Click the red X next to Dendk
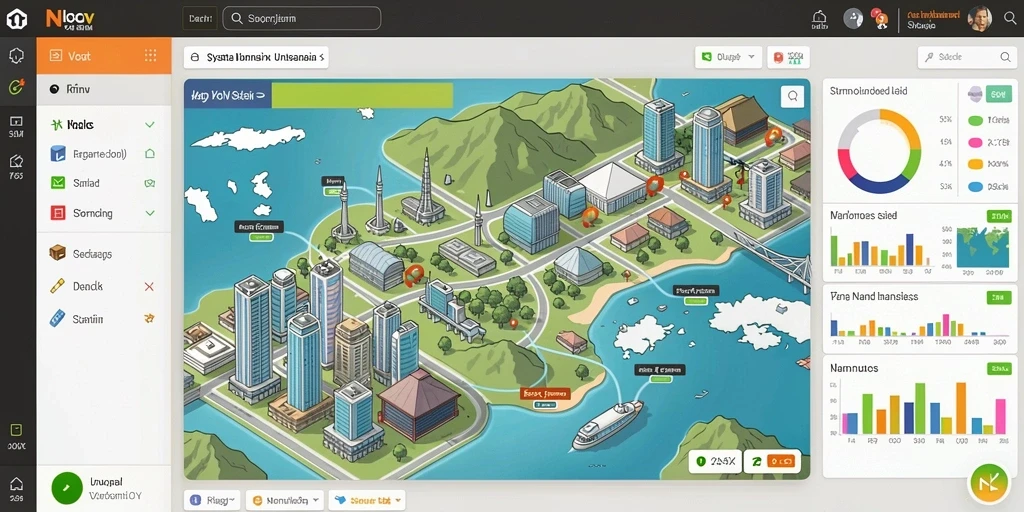The height and width of the screenshot is (512, 1024). coord(149,286)
